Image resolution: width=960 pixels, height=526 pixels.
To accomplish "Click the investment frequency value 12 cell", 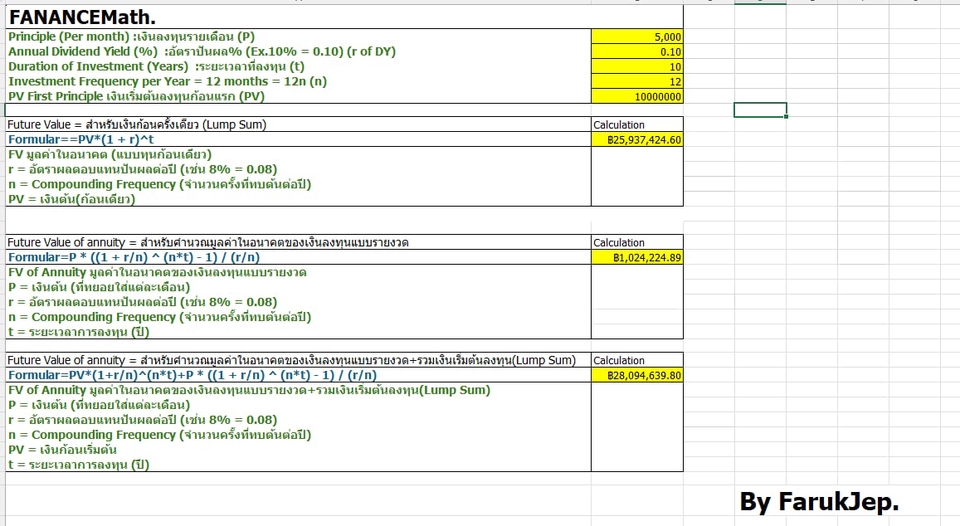I will point(637,82).
